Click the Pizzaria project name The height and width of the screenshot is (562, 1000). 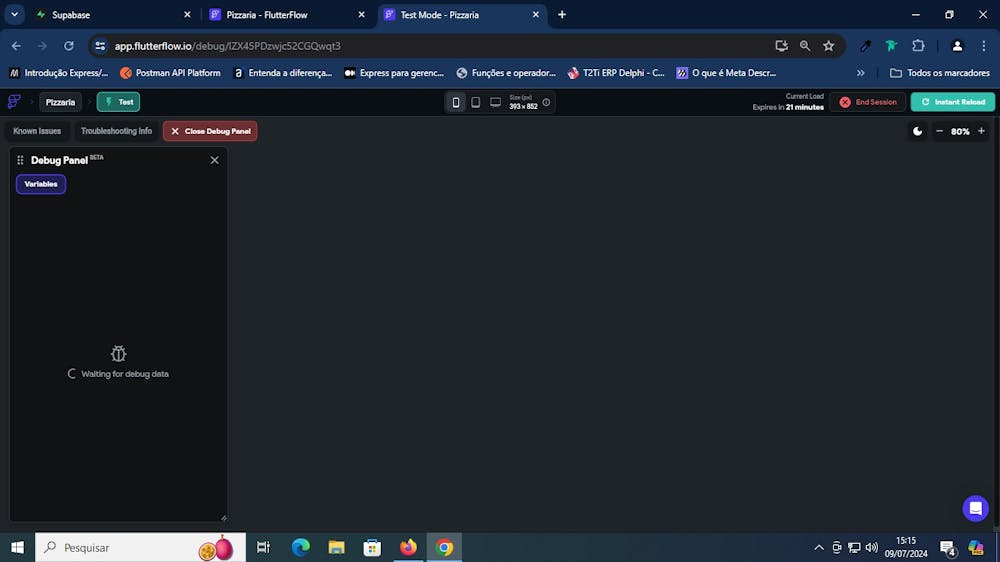(x=61, y=102)
